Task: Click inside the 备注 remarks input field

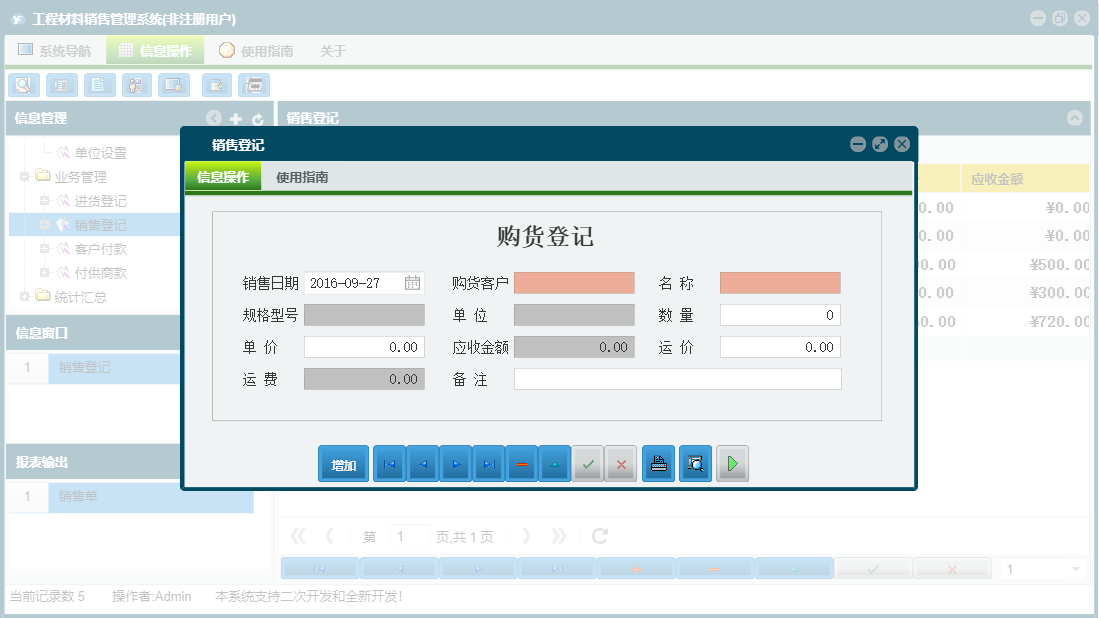Action: pos(675,378)
